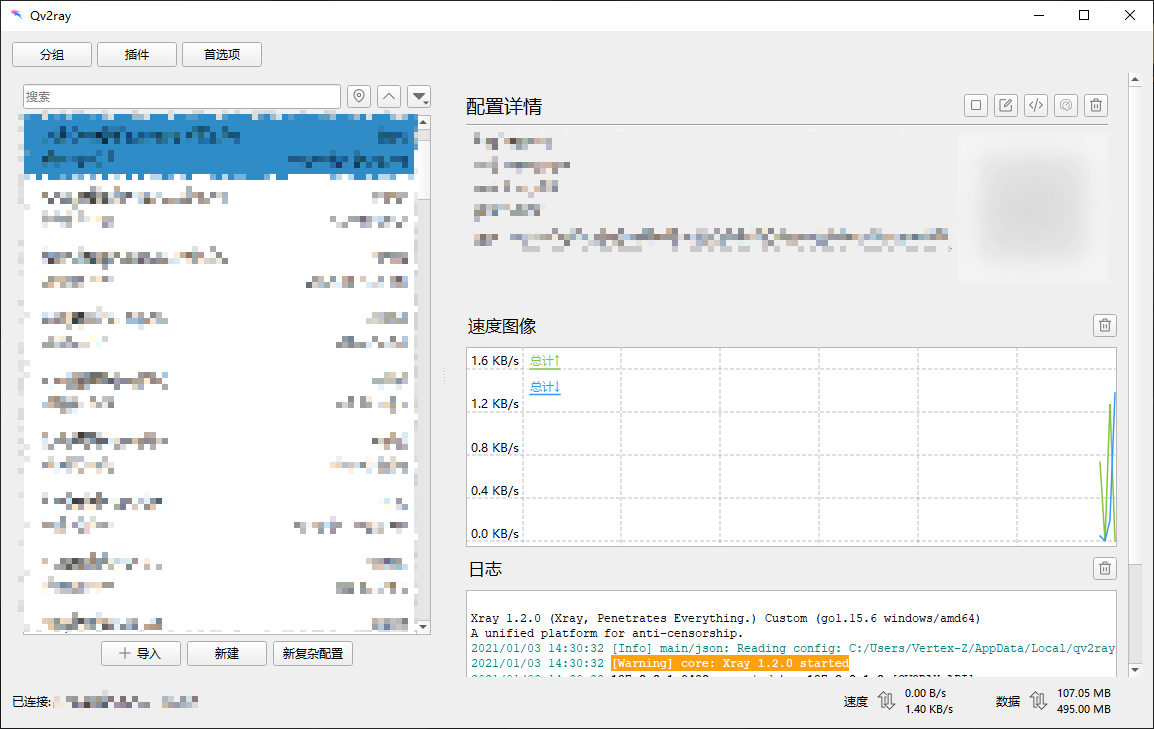1154x729 pixels.
Task: Minimize the Qv2ray window
Action: [1039, 15]
